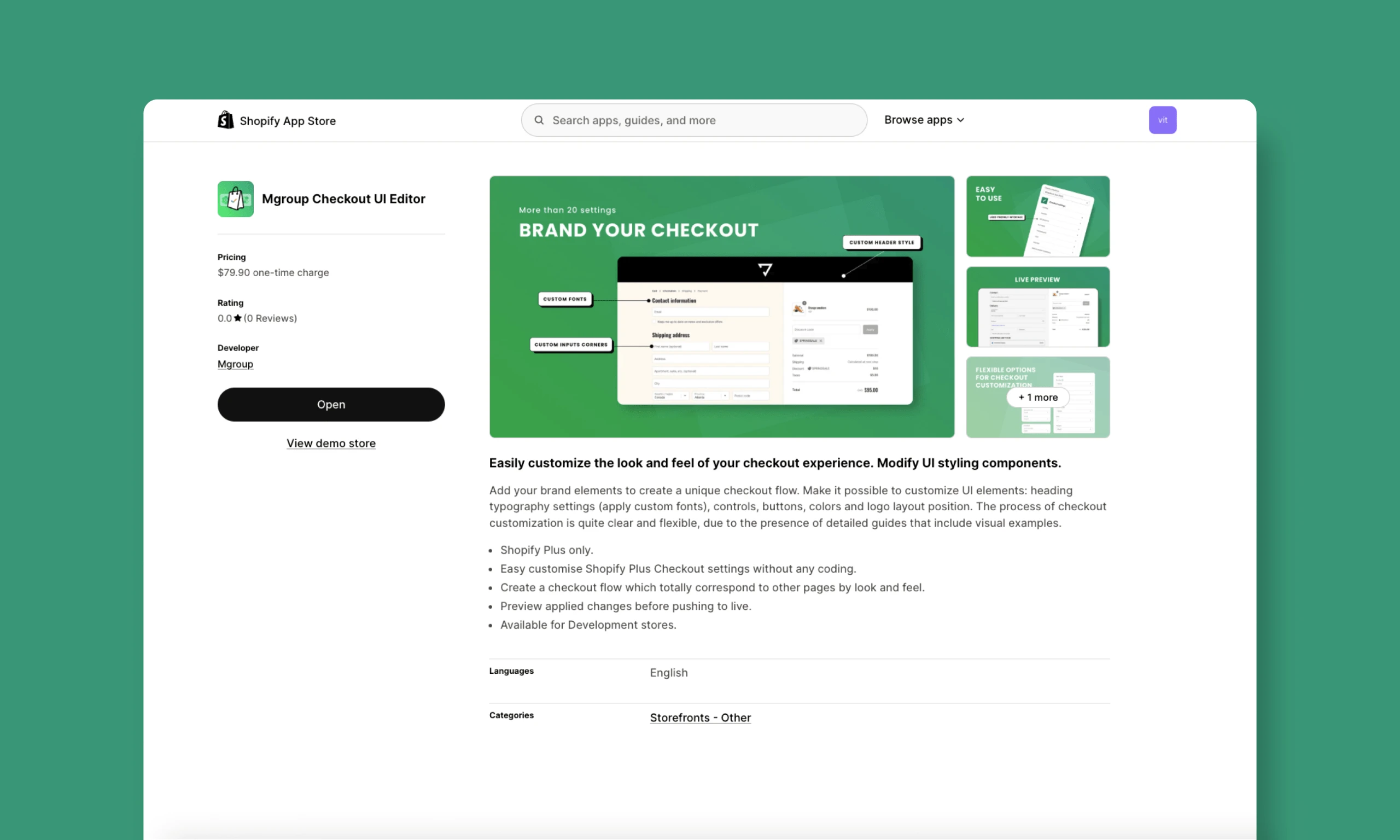This screenshot has height=840, width=1400.
Task: Open the Easy To Use thumbnail
Action: pyautogui.click(x=1037, y=216)
